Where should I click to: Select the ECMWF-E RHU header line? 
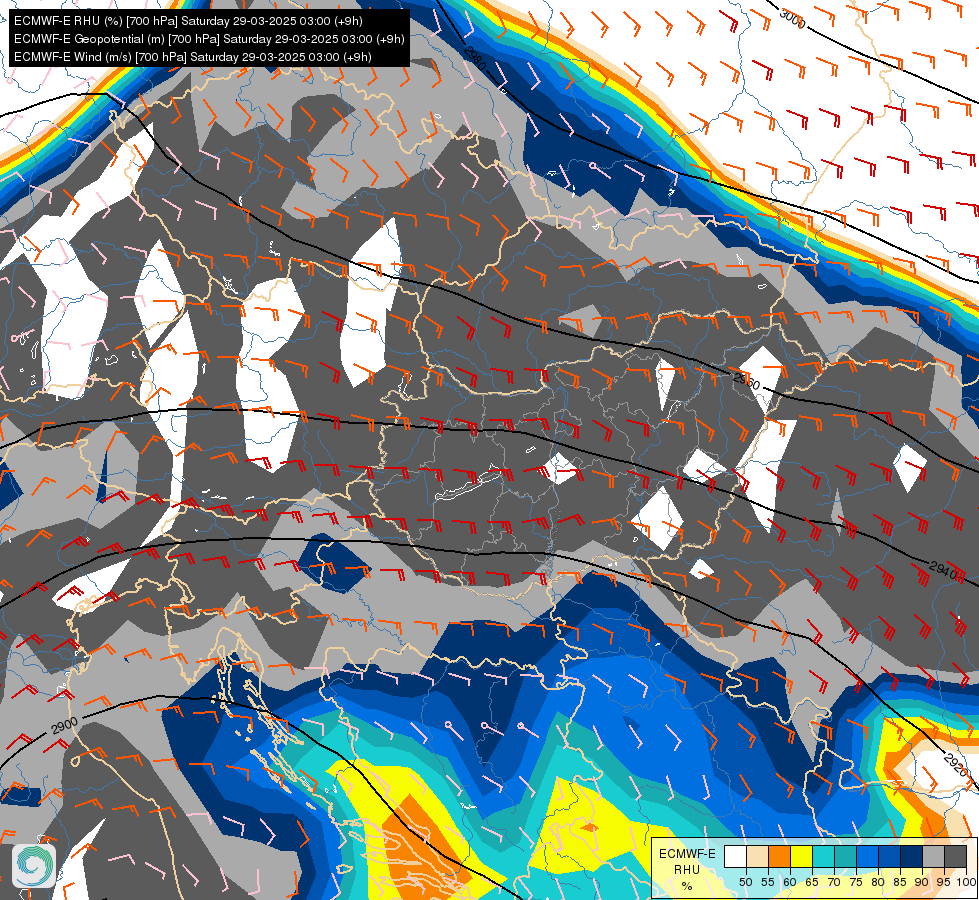point(188,21)
